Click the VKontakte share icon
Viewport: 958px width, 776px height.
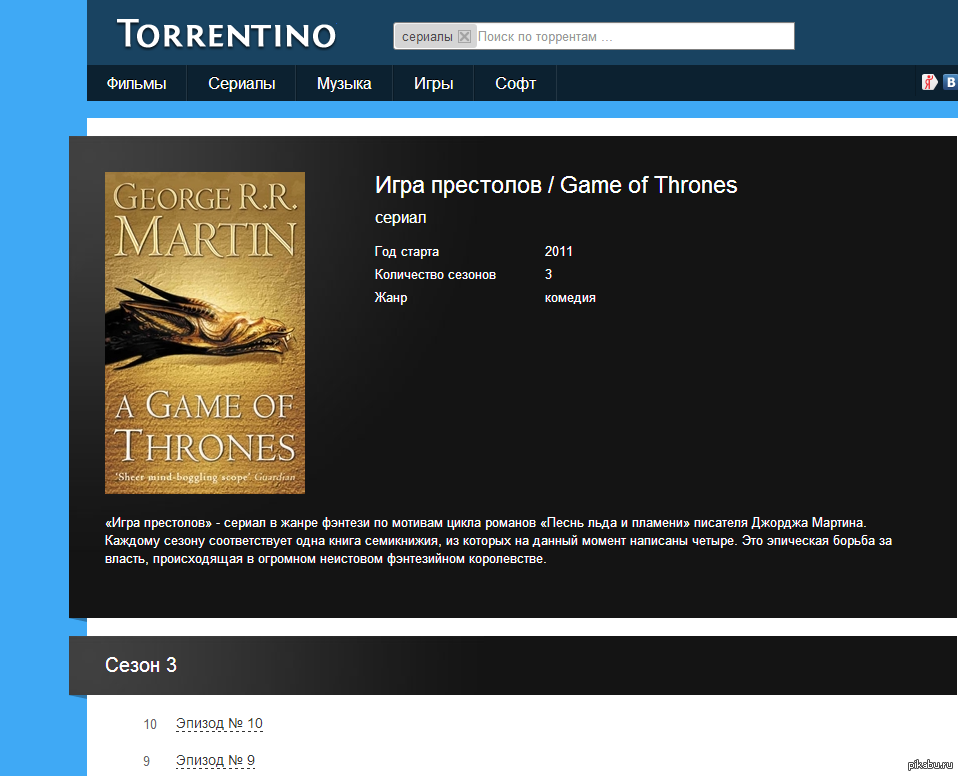pos(949,83)
